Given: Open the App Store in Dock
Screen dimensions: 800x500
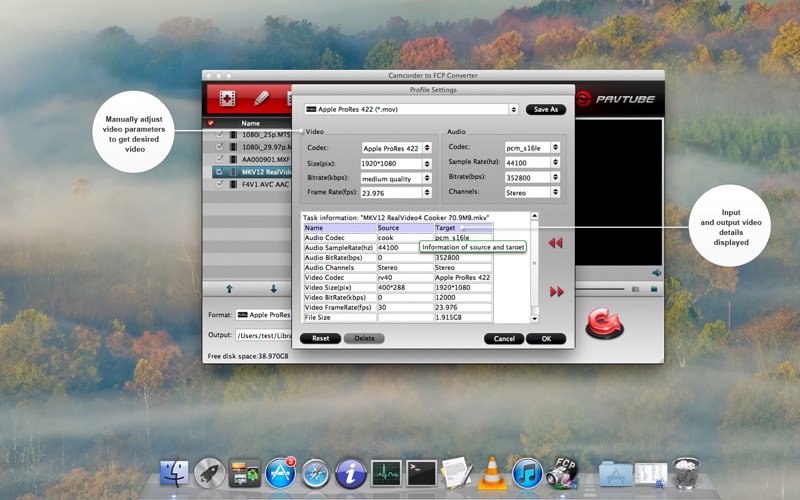Looking at the screenshot, I should [280, 473].
